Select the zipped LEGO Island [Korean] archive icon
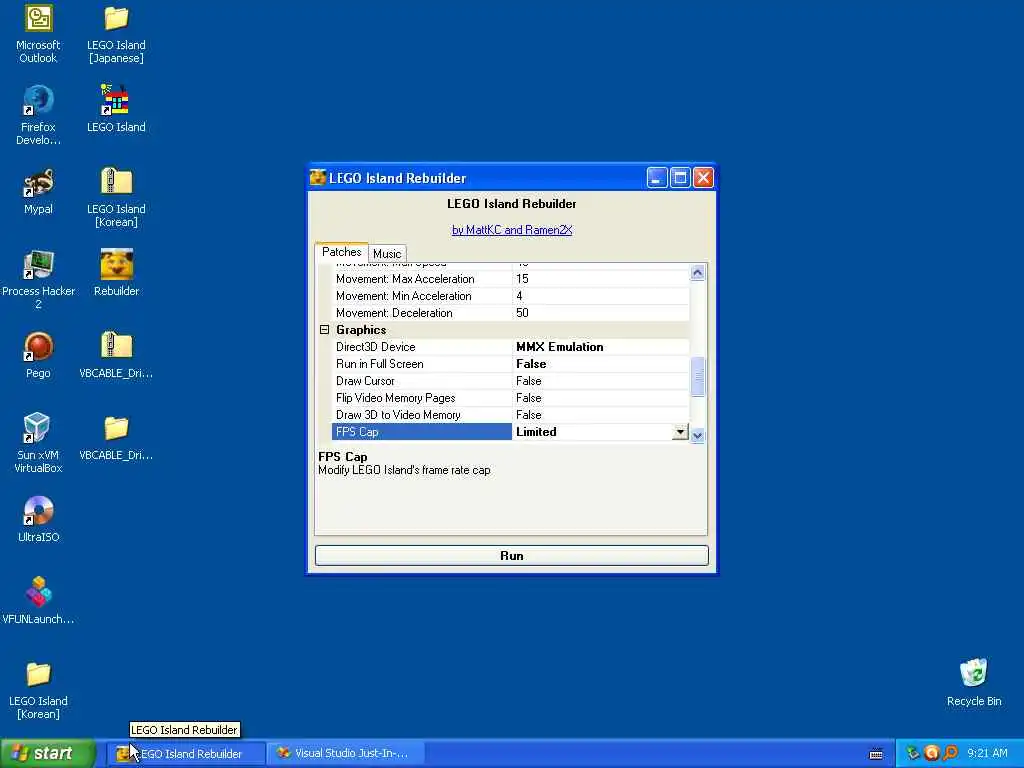Screen dimensions: 1024x768 116,181
